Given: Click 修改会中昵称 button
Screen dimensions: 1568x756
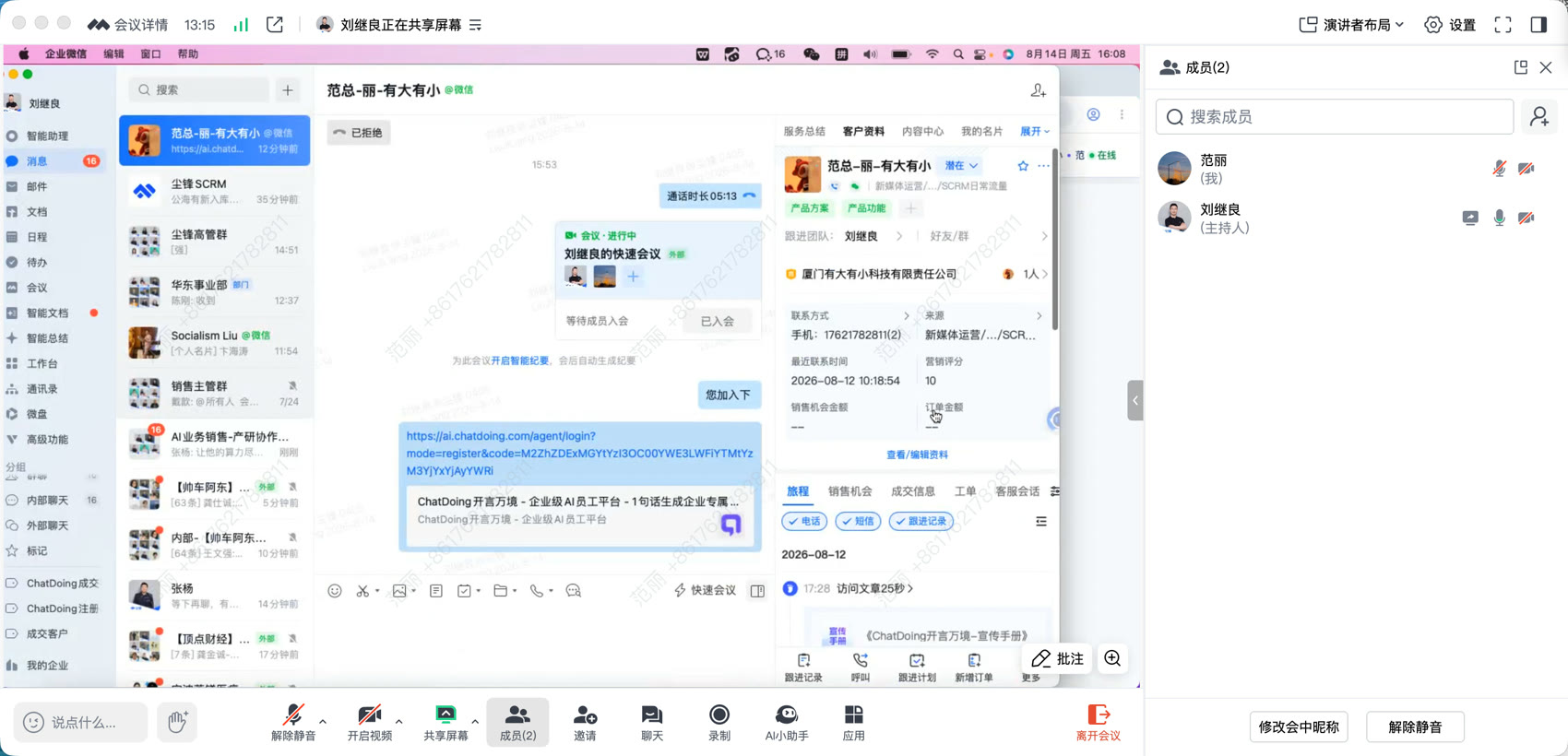Looking at the screenshot, I should [x=1299, y=726].
